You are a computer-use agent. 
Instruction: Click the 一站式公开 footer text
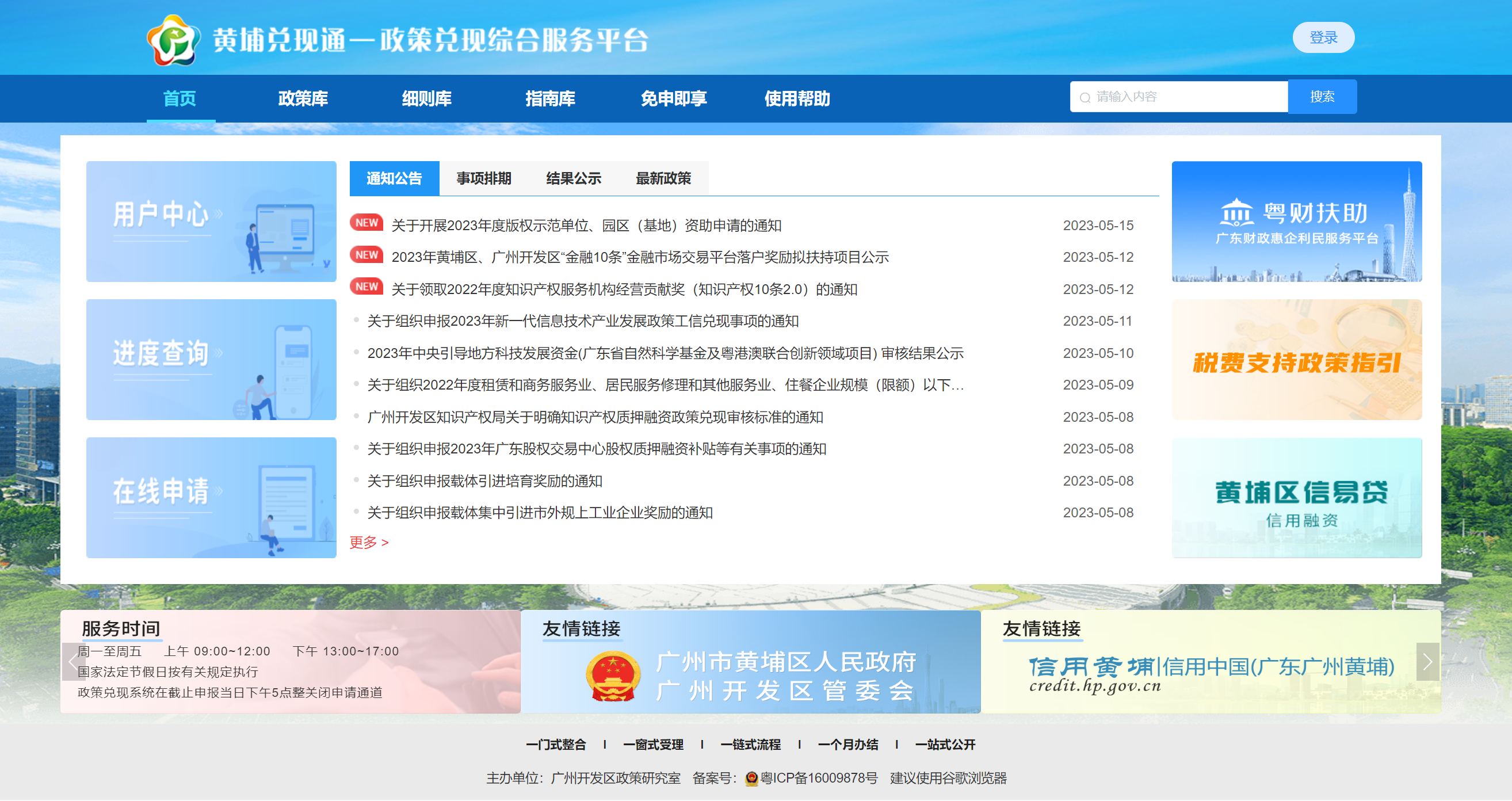[x=946, y=745]
